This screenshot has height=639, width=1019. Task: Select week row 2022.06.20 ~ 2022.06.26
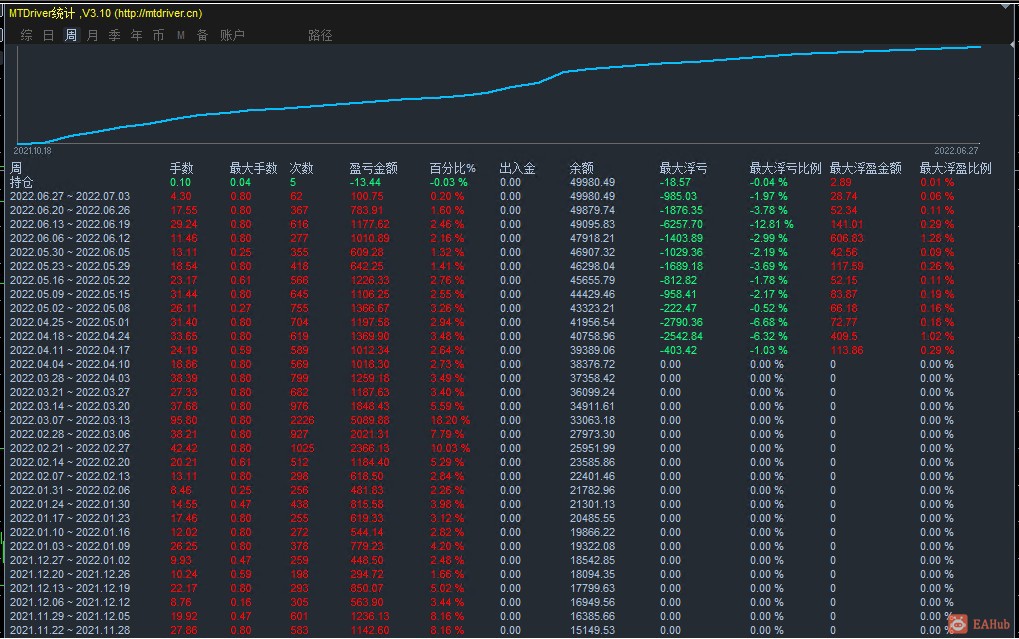point(70,211)
